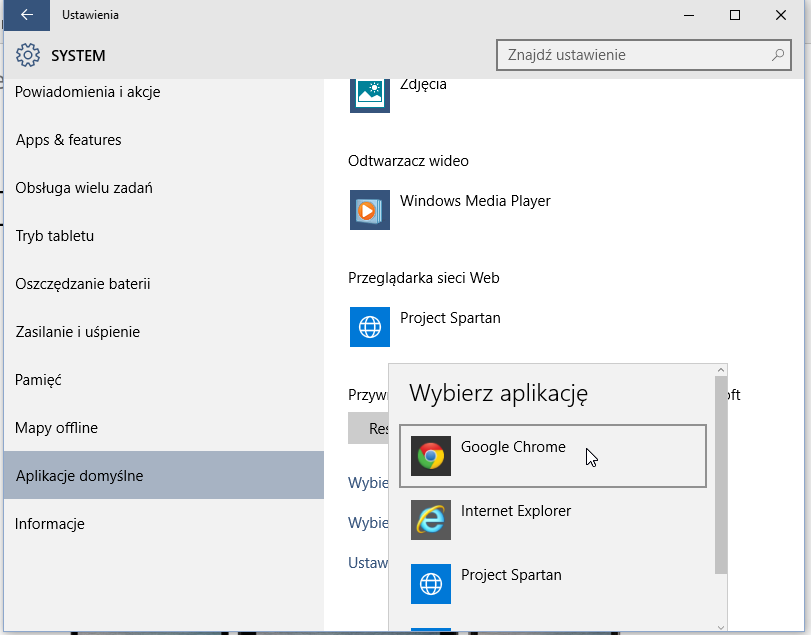Click the System settings gear icon

27,55
